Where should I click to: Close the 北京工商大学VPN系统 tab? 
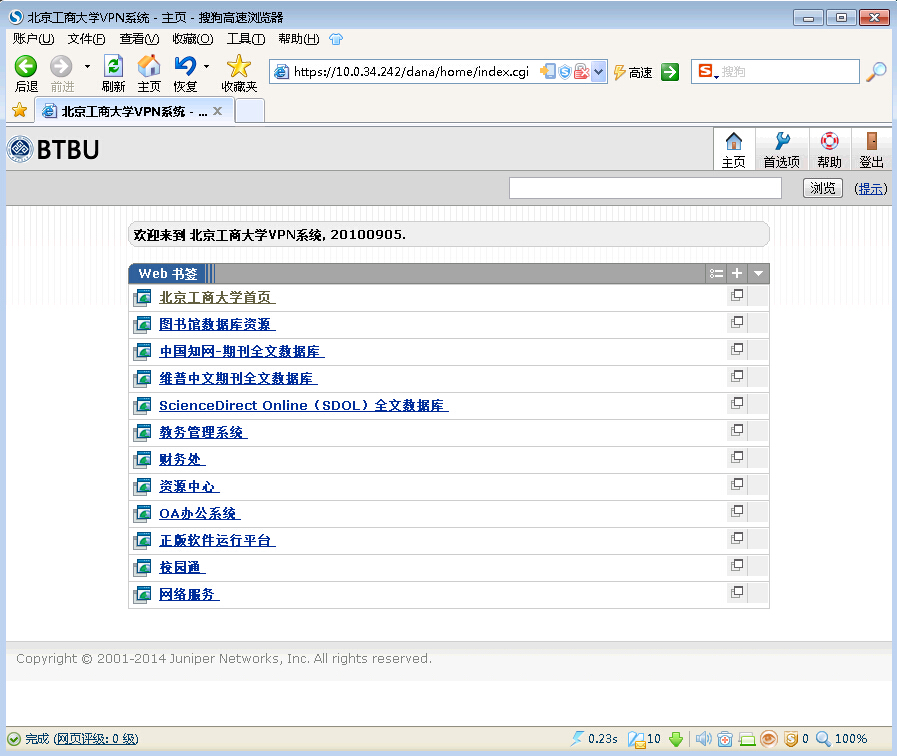click(x=217, y=111)
